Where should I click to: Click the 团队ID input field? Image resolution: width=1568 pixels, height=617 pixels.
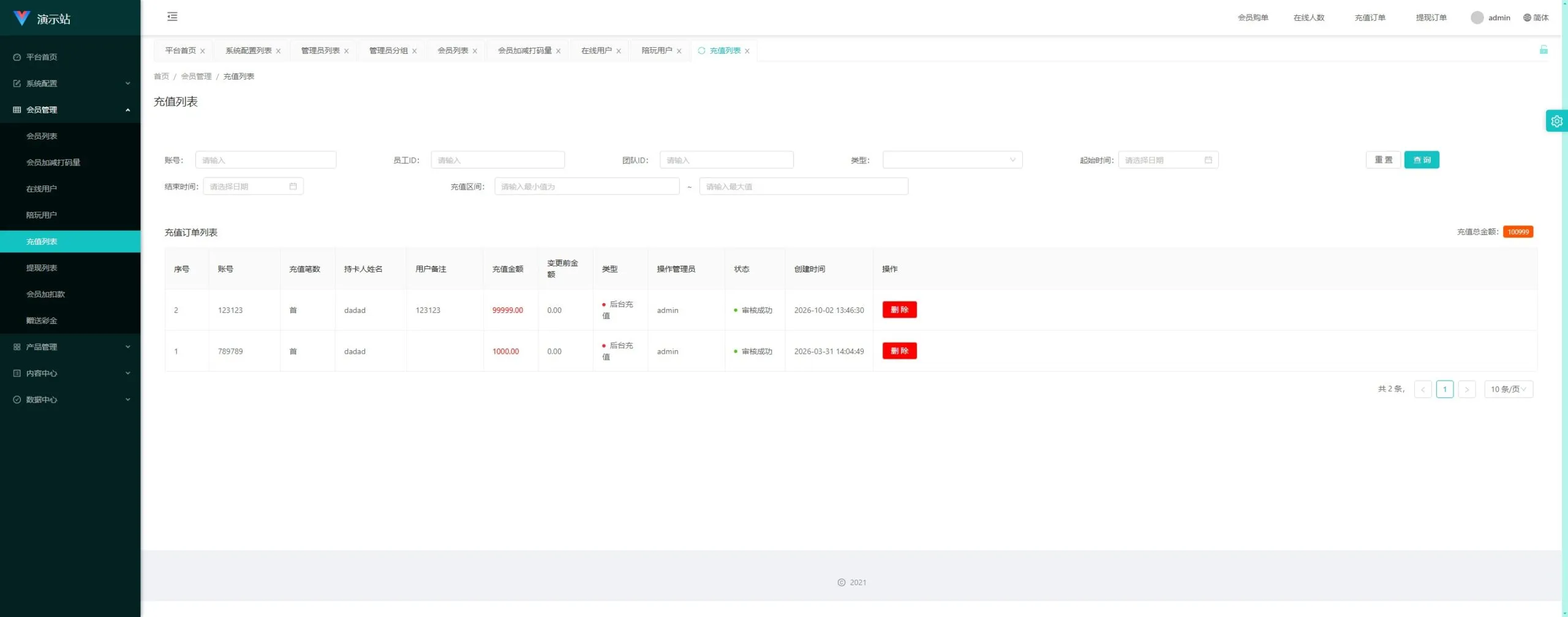[726, 160]
